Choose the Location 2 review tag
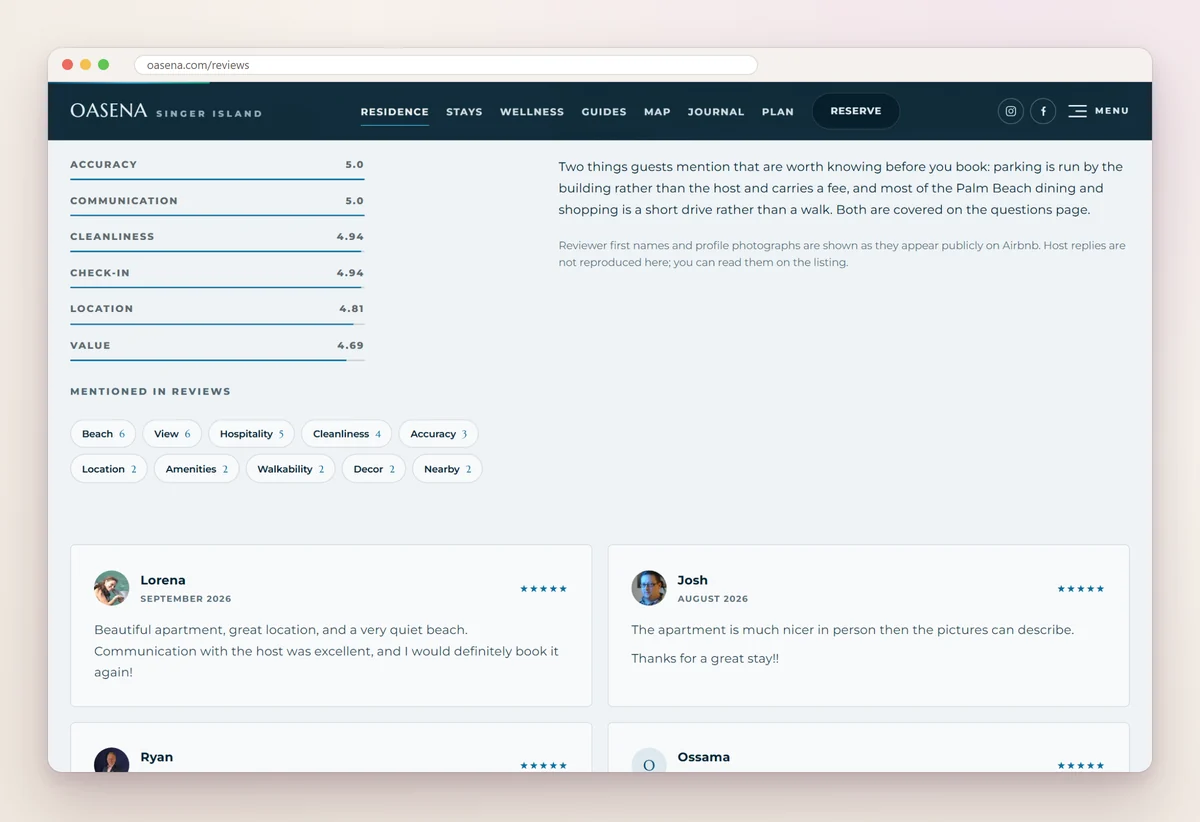The image size is (1200, 822). pos(109,469)
